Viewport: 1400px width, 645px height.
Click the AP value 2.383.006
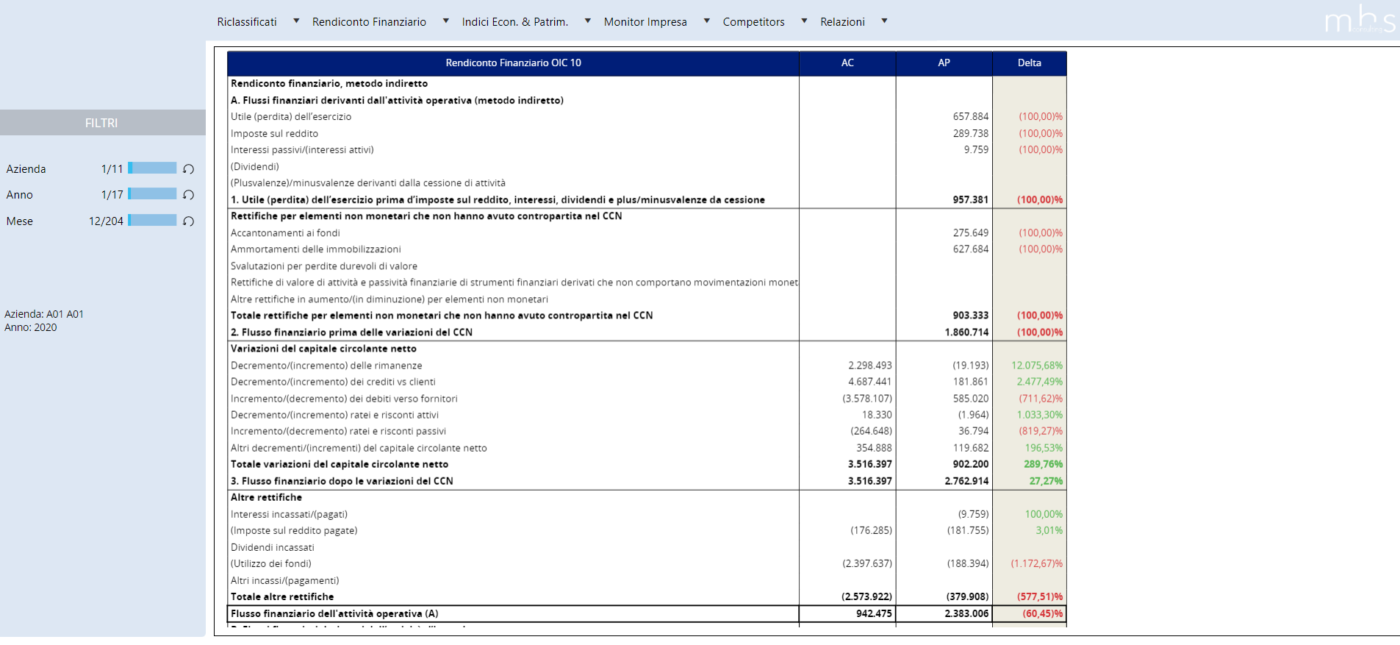pos(966,613)
